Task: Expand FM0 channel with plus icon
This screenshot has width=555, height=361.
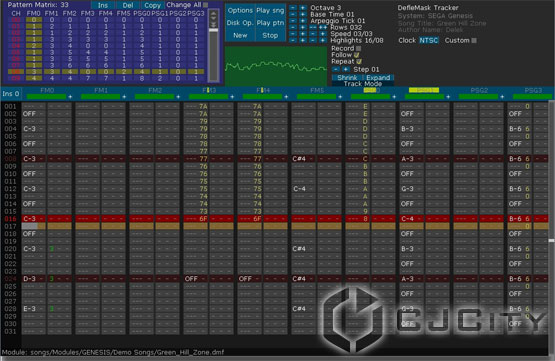Action: click(70, 97)
